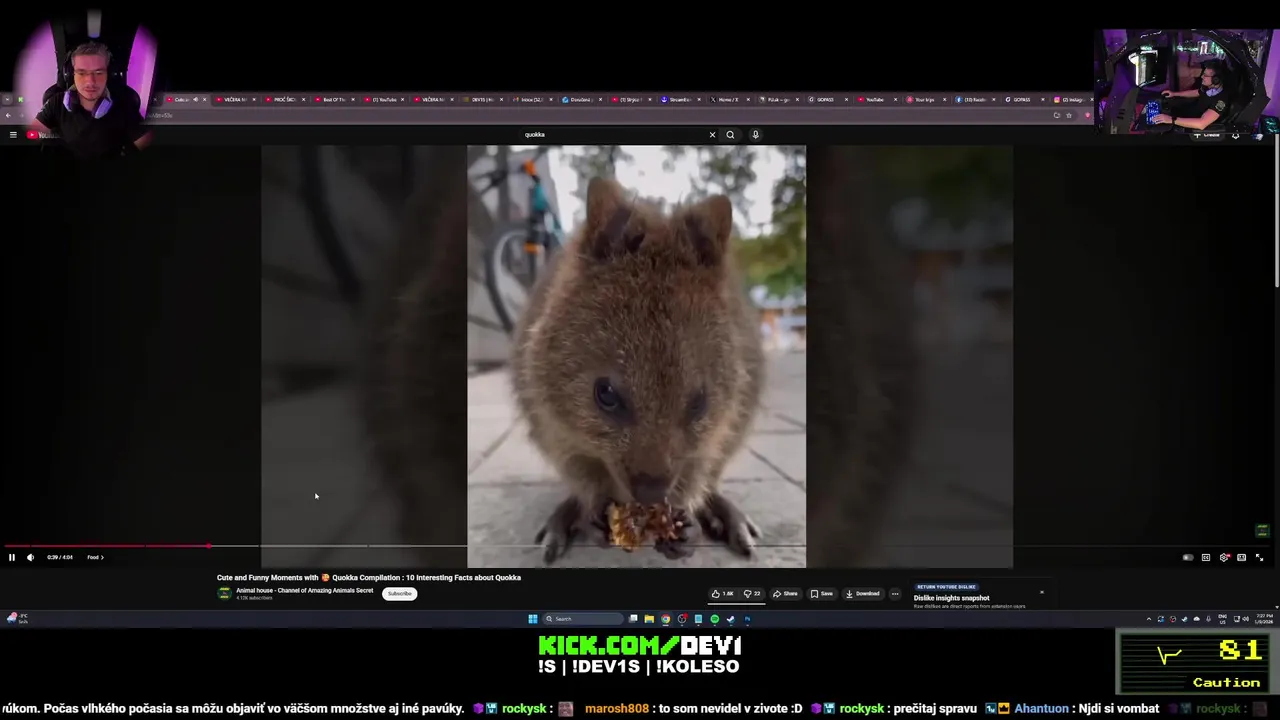Show hidden system tray icons chevron
The image size is (1280, 720).
click(1149, 619)
